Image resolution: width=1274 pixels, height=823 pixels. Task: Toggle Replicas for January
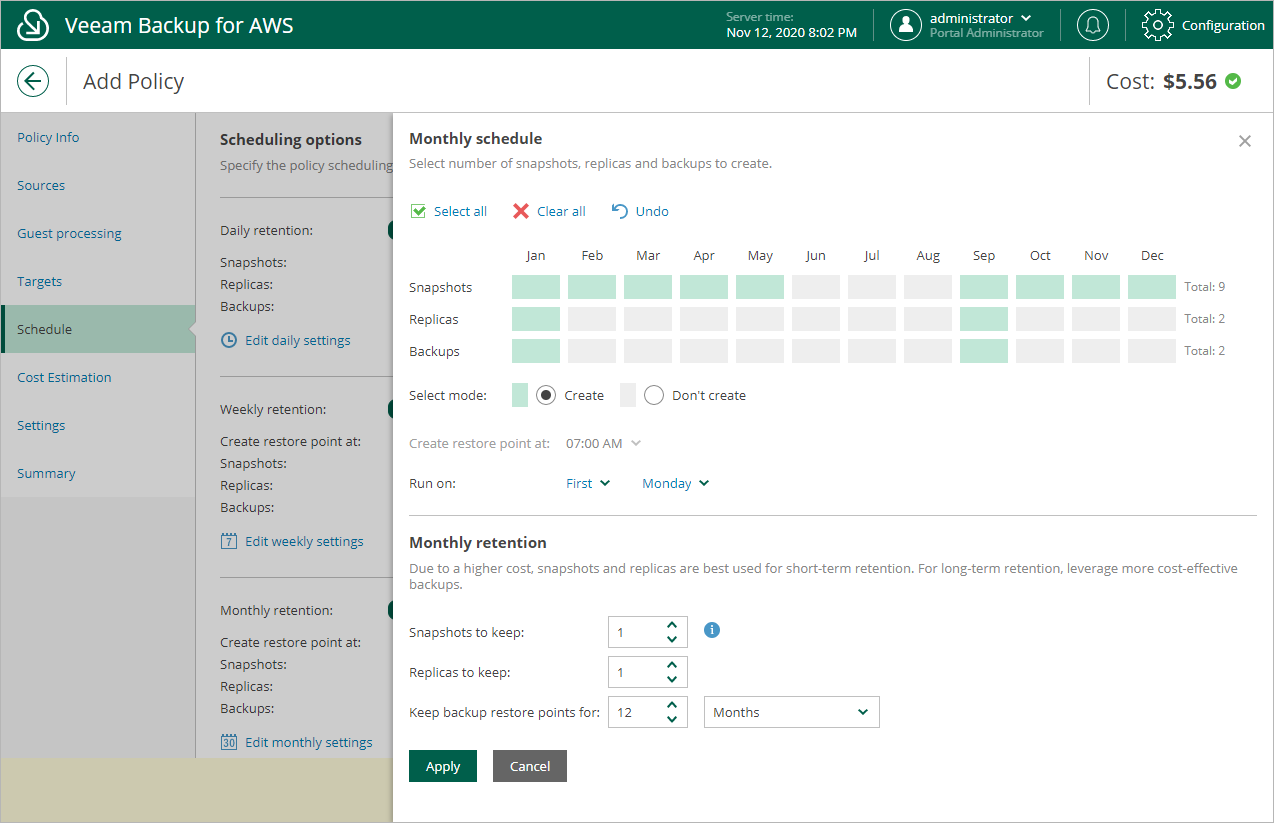coord(536,319)
